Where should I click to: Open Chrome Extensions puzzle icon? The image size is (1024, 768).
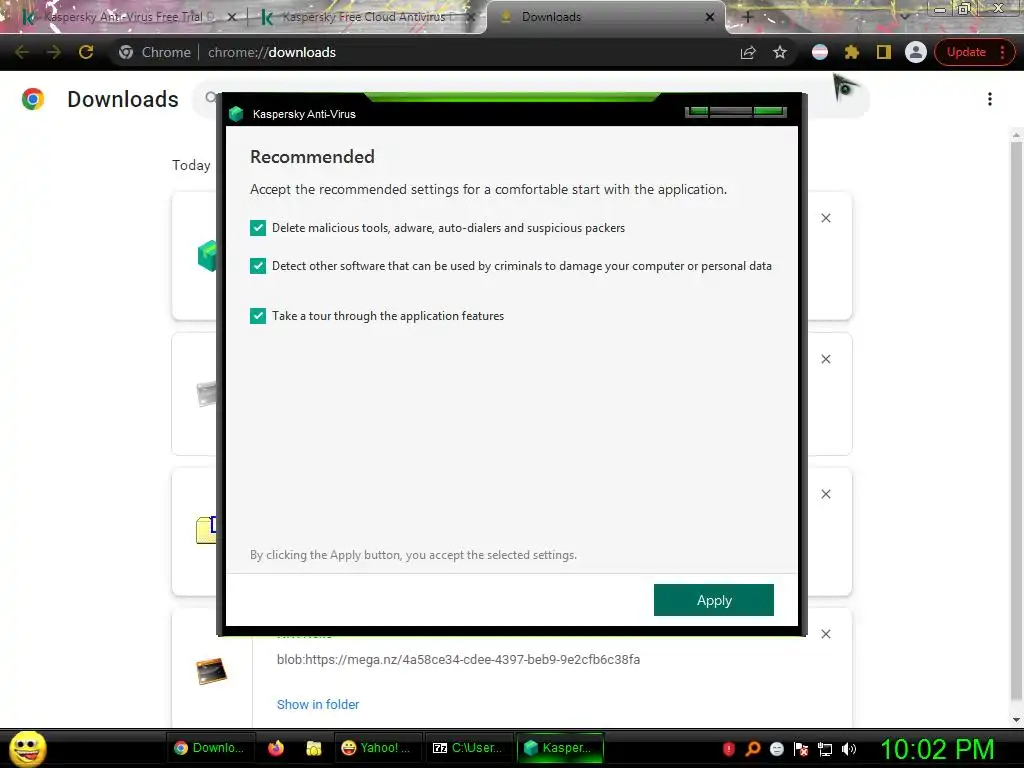[852, 52]
